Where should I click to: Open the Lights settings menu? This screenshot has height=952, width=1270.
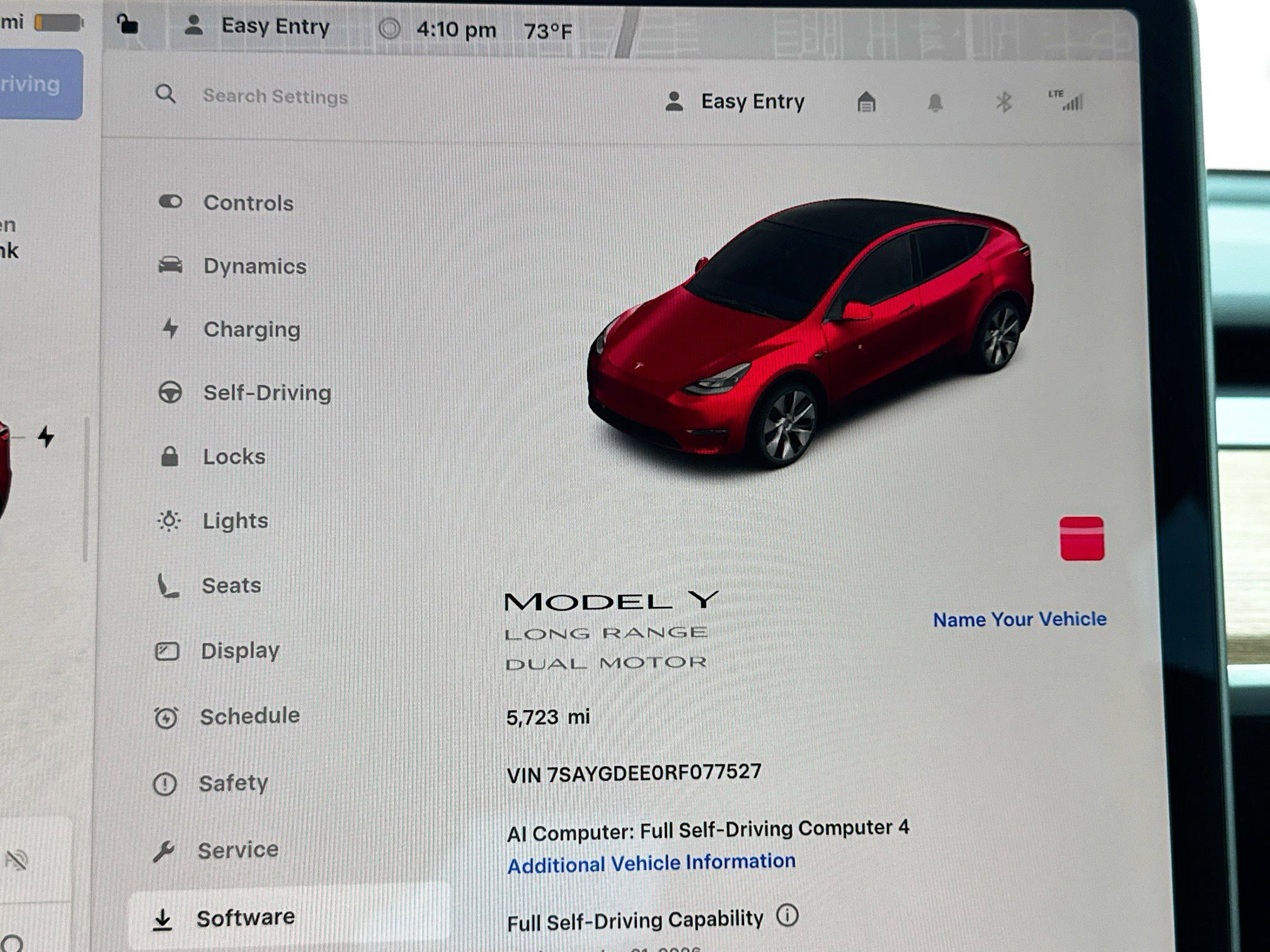212,521
